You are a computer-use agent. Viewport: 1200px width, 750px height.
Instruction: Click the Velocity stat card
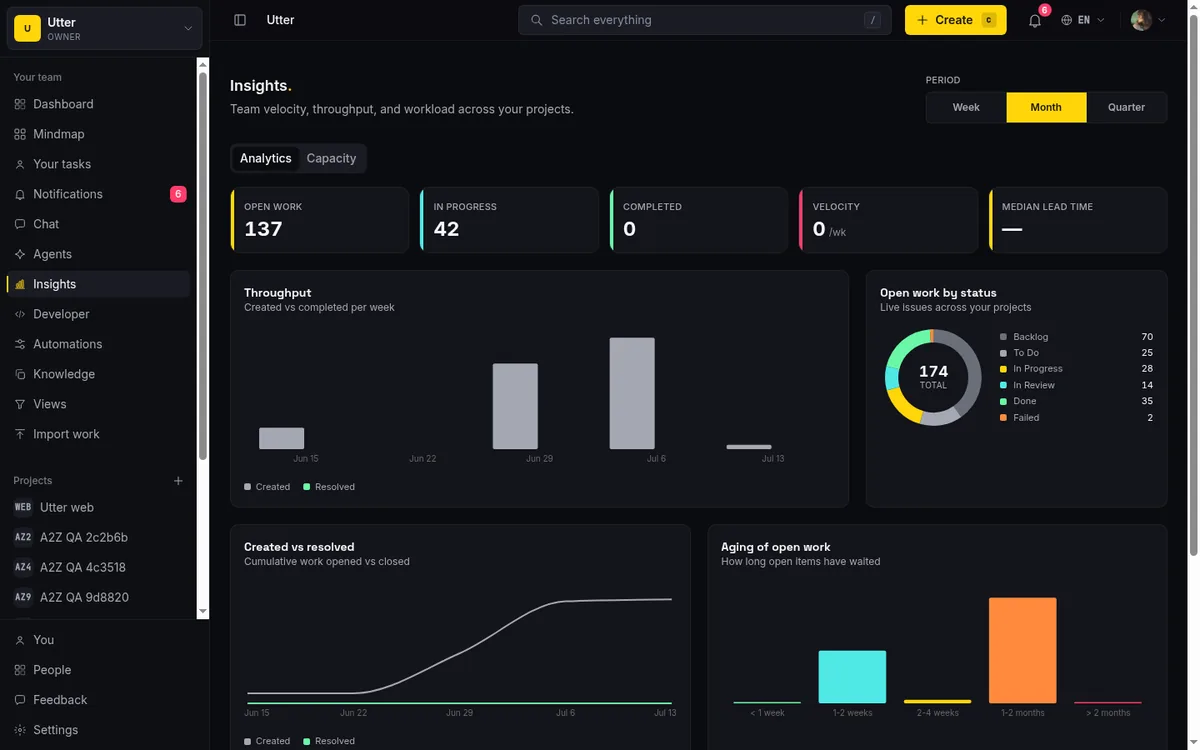(888, 220)
